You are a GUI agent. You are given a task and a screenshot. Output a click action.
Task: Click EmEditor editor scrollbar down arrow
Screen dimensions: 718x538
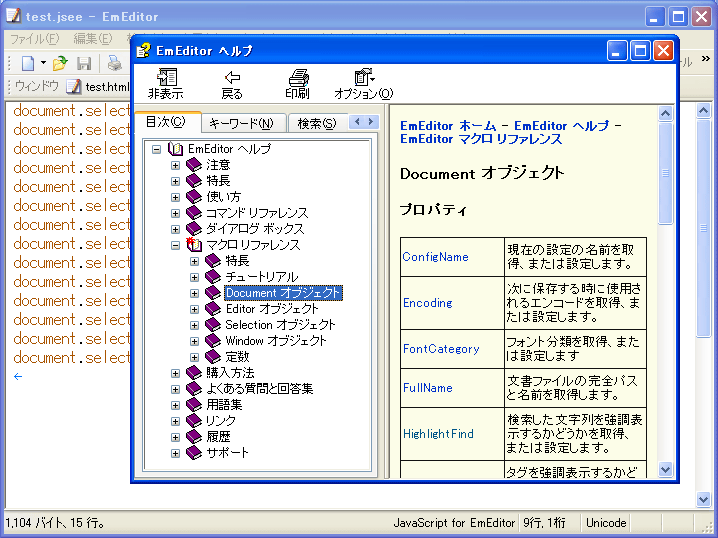tap(703, 500)
